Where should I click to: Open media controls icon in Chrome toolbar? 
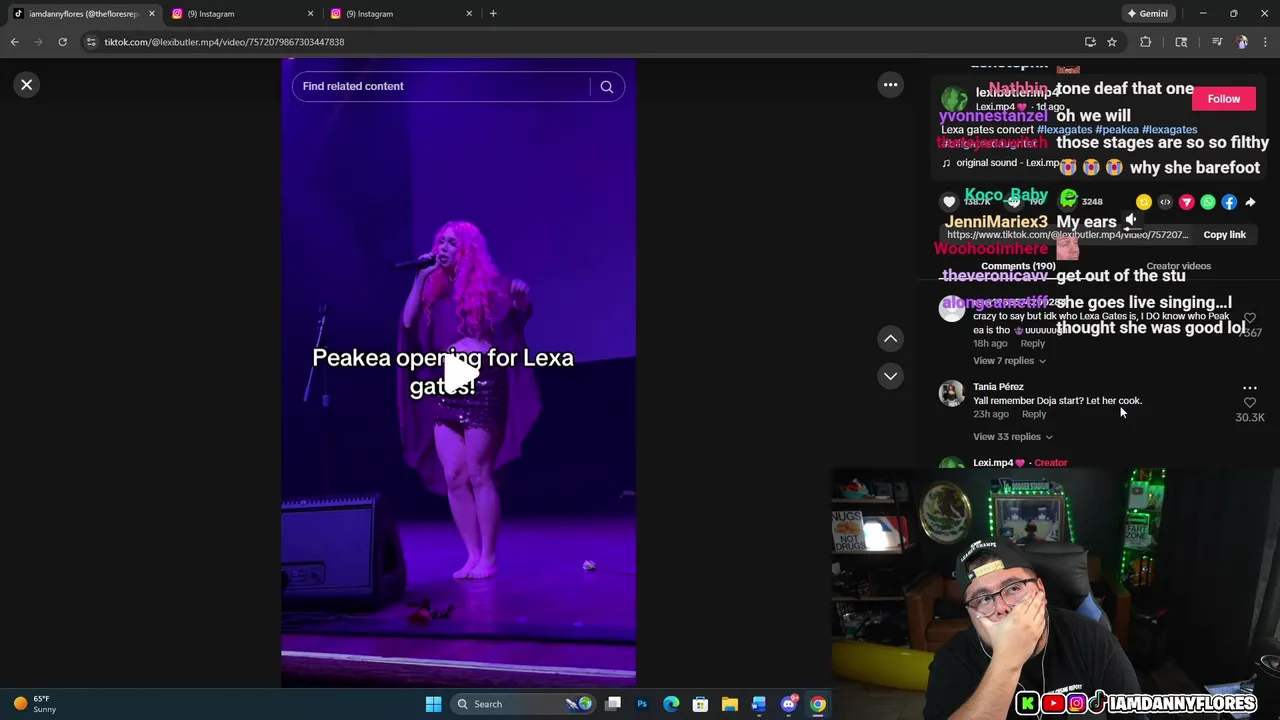[x=1217, y=42]
